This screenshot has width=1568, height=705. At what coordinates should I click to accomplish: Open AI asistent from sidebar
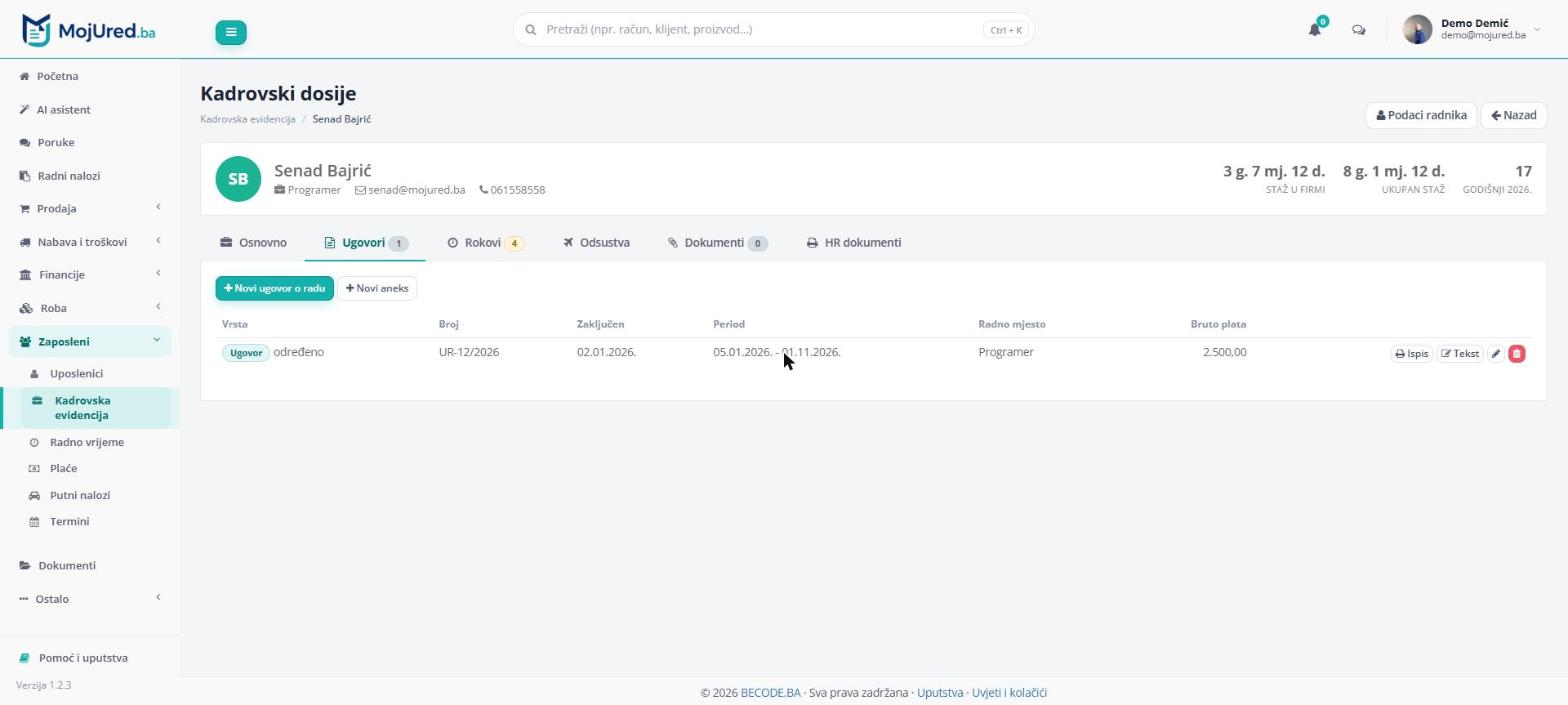coord(63,109)
